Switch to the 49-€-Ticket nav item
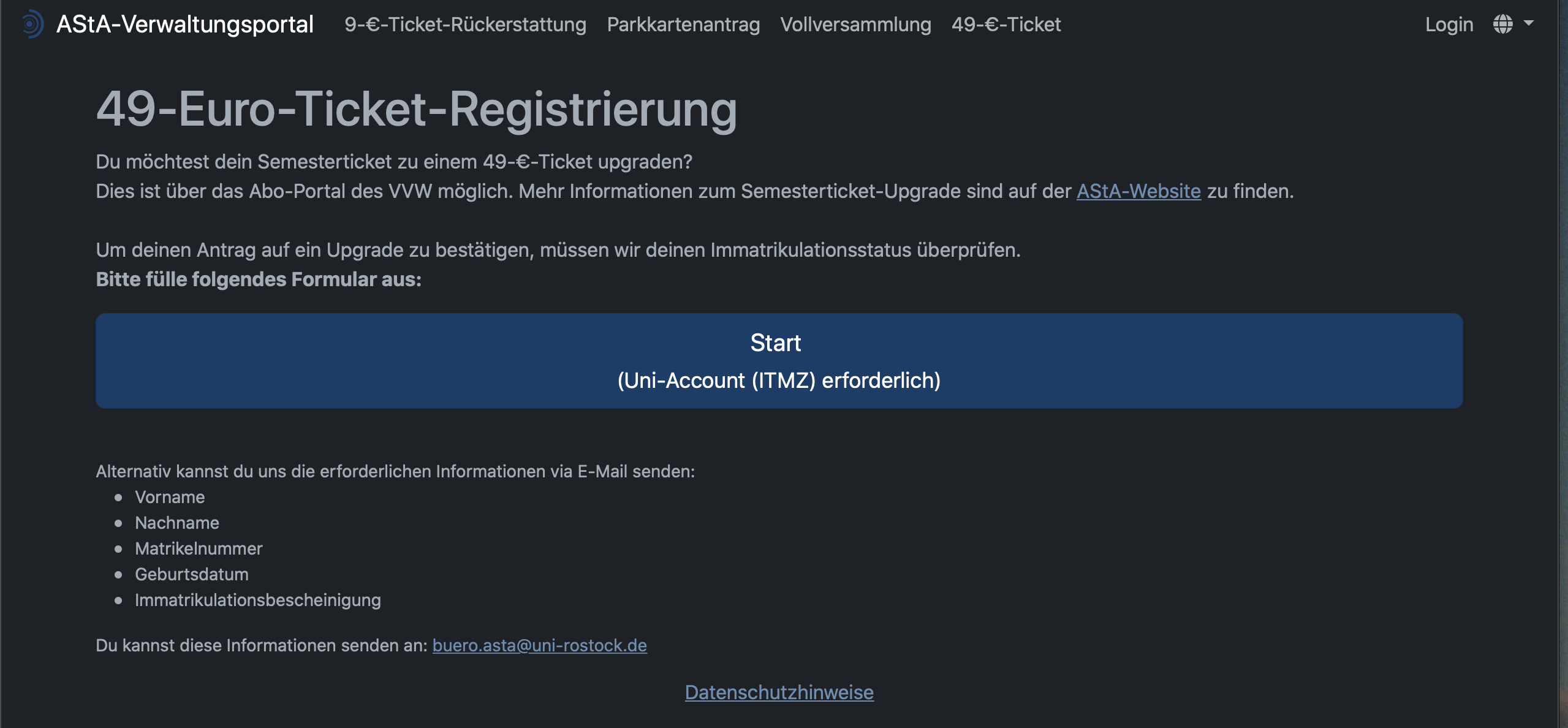Screen dimensions: 1568x728 click(1006, 24)
